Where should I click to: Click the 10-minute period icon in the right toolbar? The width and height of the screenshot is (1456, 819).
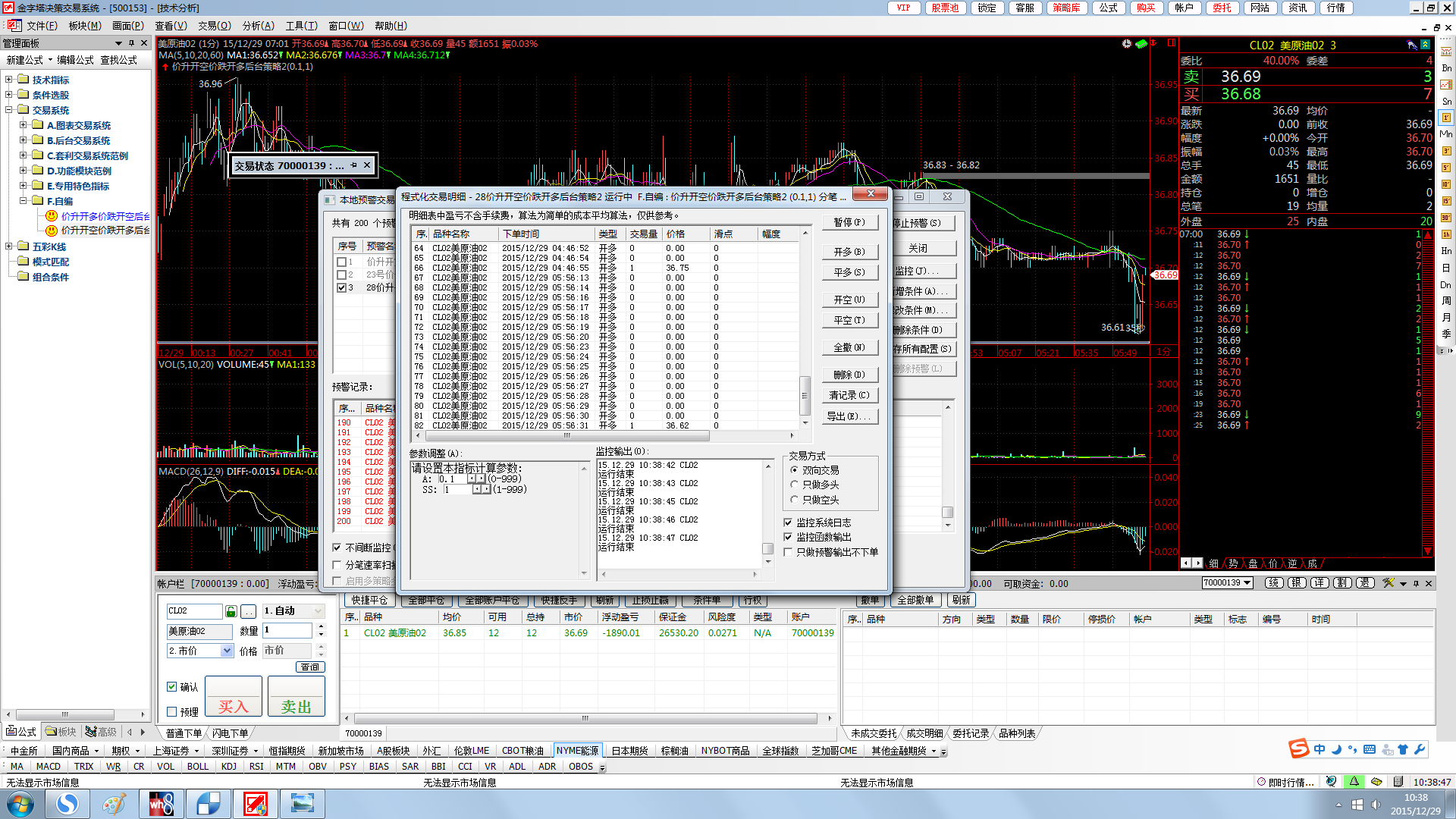tap(1446, 184)
